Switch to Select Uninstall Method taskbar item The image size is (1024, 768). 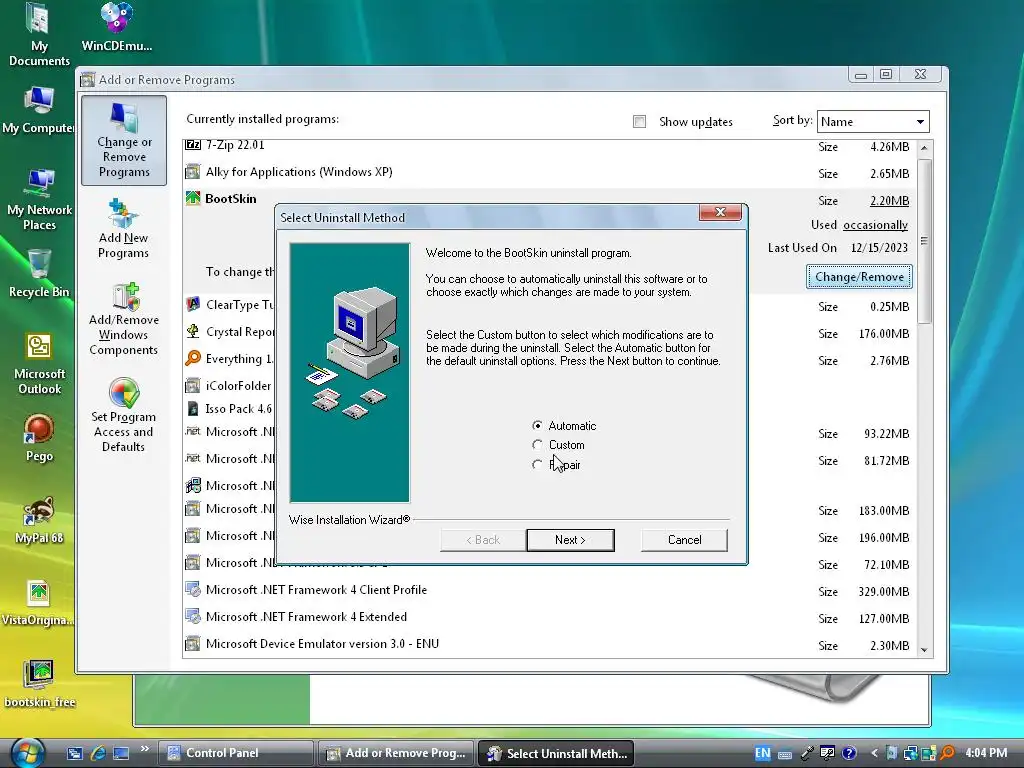point(556,753)
